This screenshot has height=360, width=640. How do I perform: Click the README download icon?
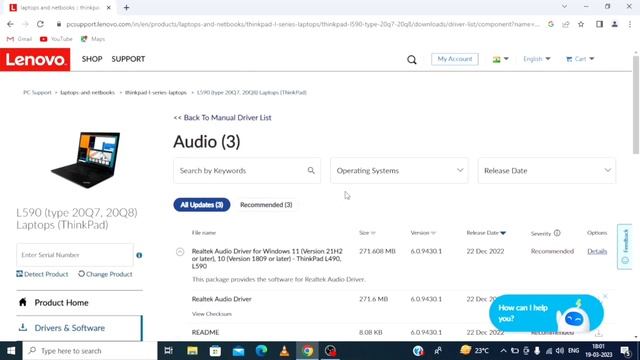pos(598,333)
